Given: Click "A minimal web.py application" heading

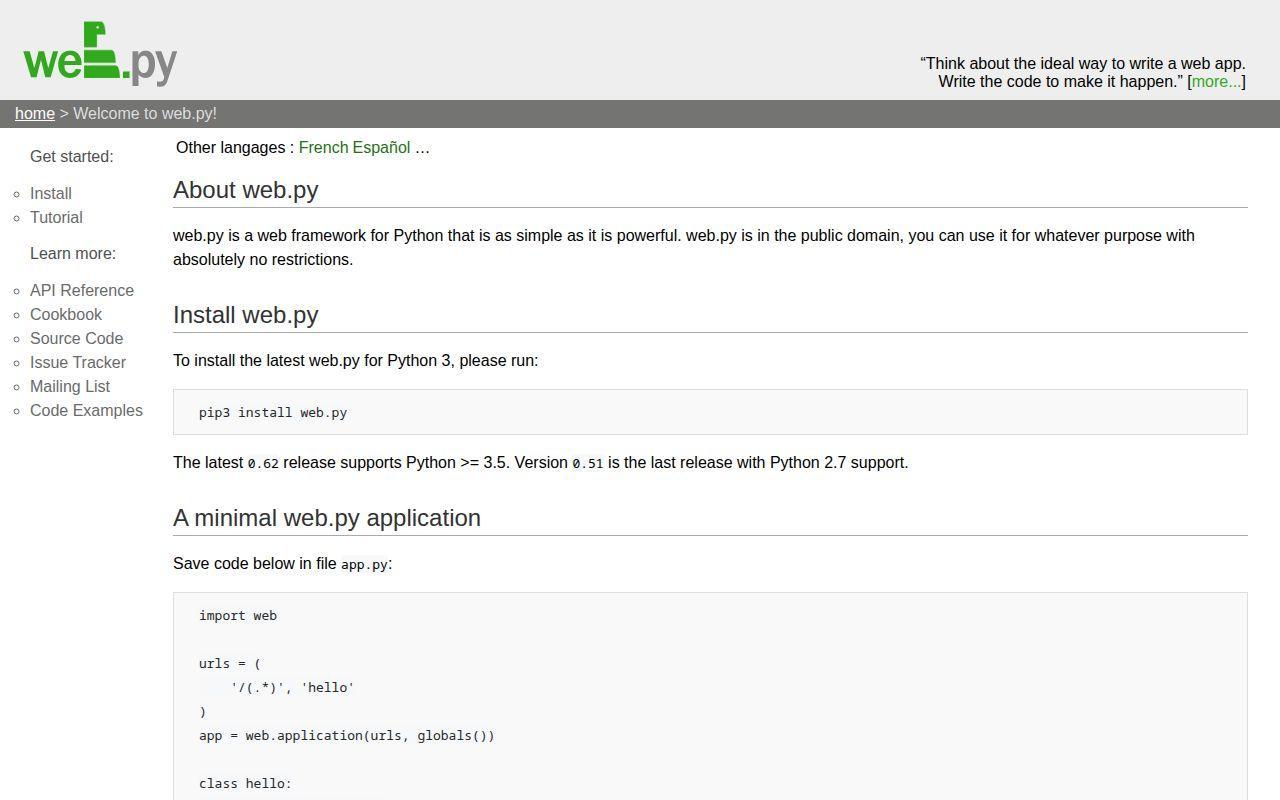Looking at the screenshot, I should [x=327, y=518].
